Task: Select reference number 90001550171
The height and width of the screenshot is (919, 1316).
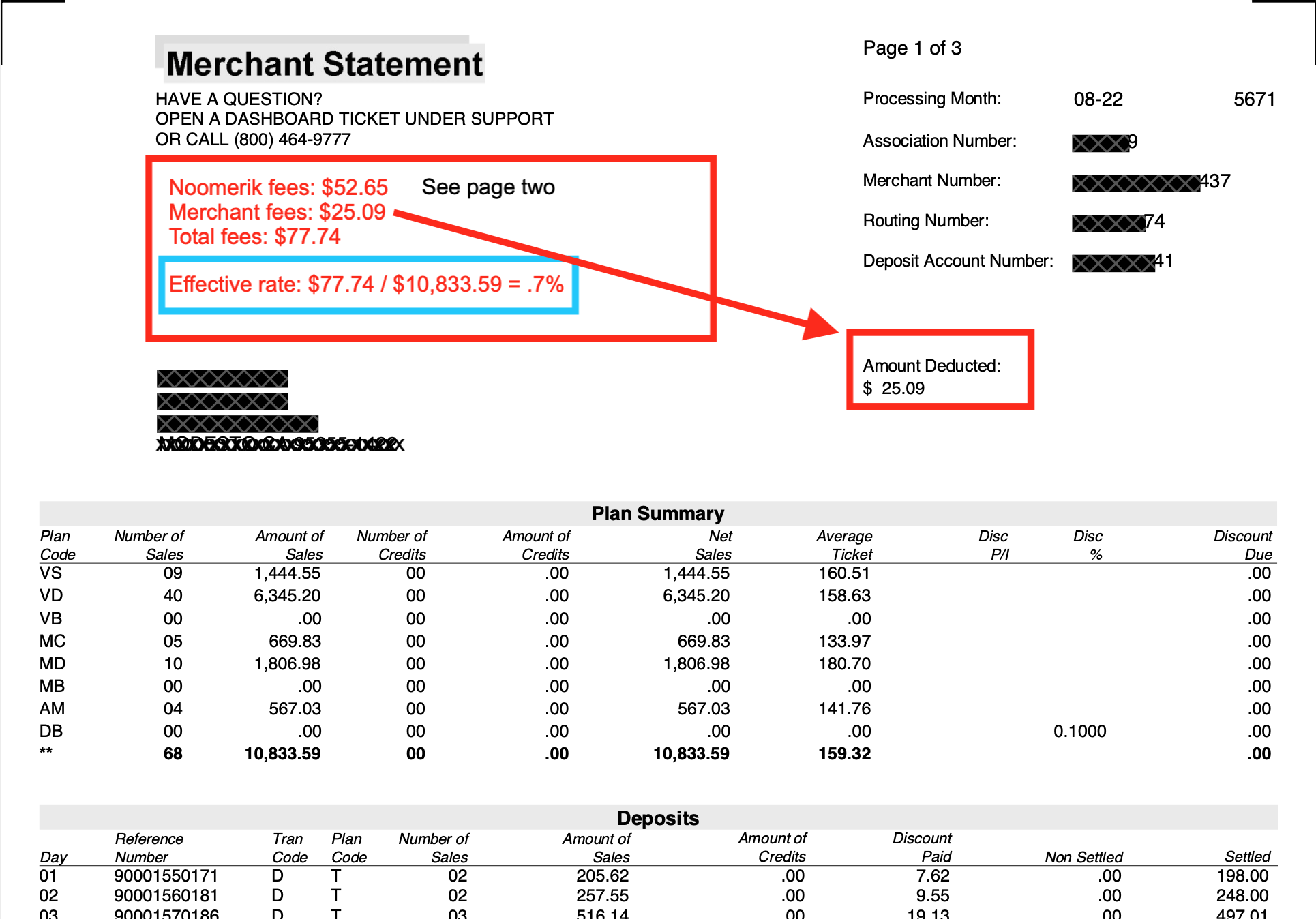Action: pos(166,876)
